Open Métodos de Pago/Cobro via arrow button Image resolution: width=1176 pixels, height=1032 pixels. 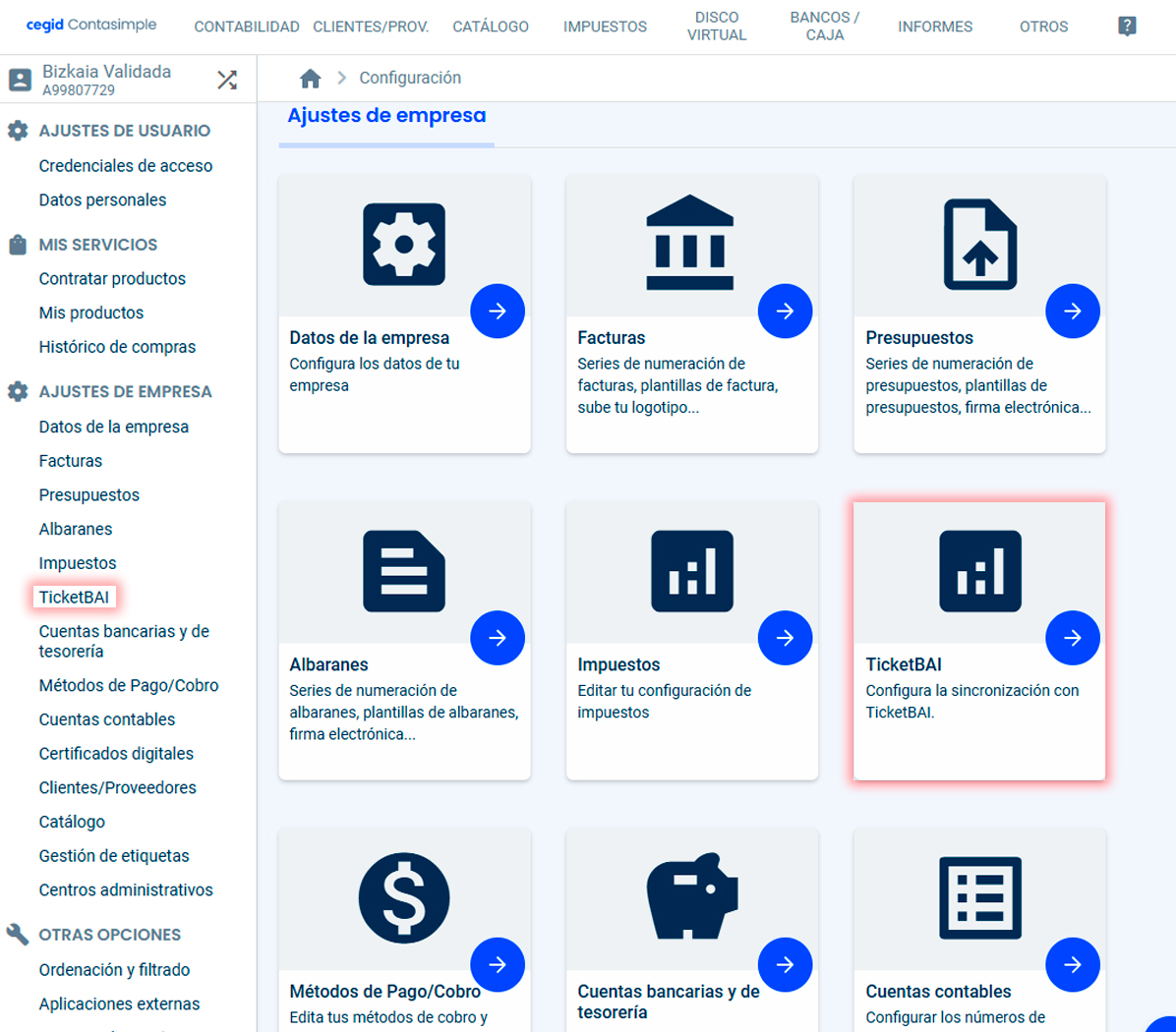pyautogui.click(x=498, y=964)
